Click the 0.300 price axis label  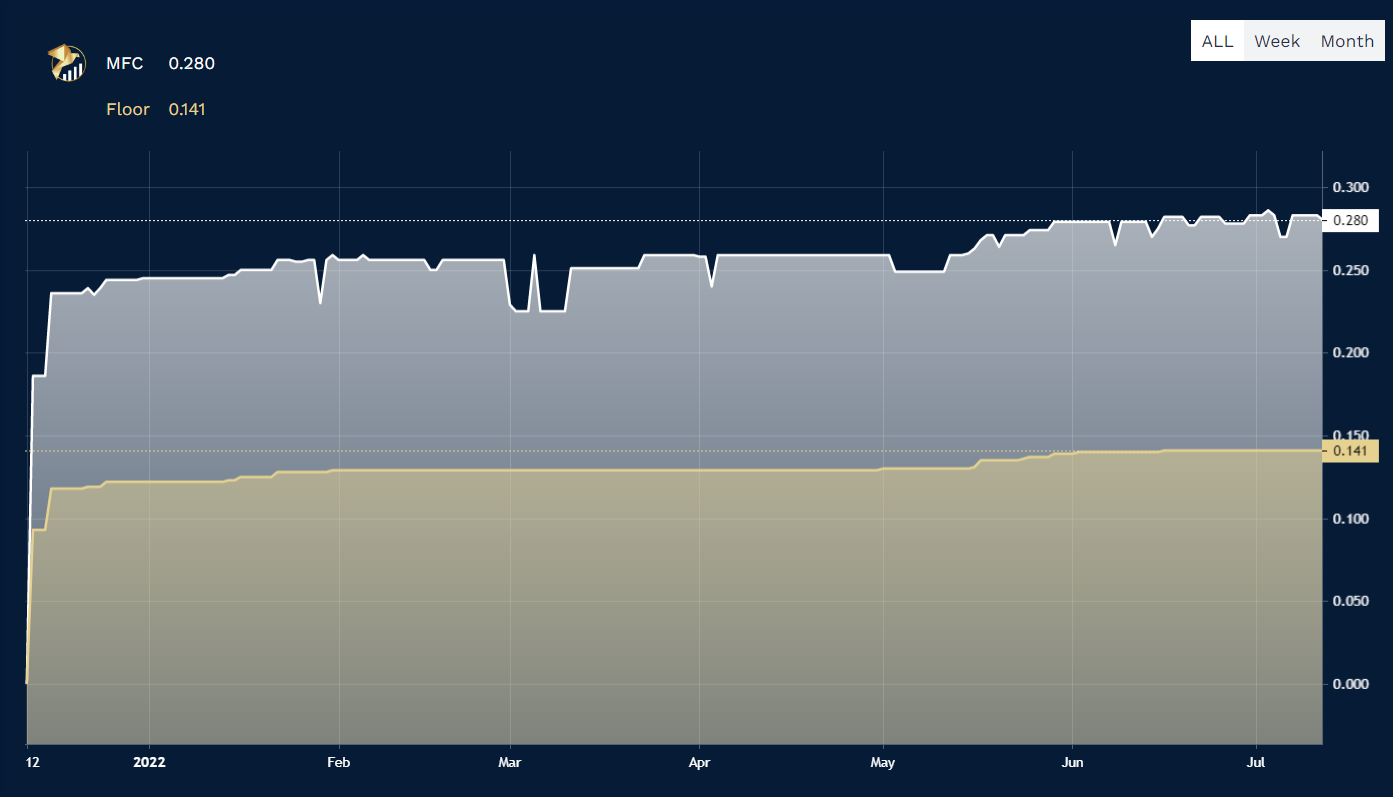[x=1350, y=188]
